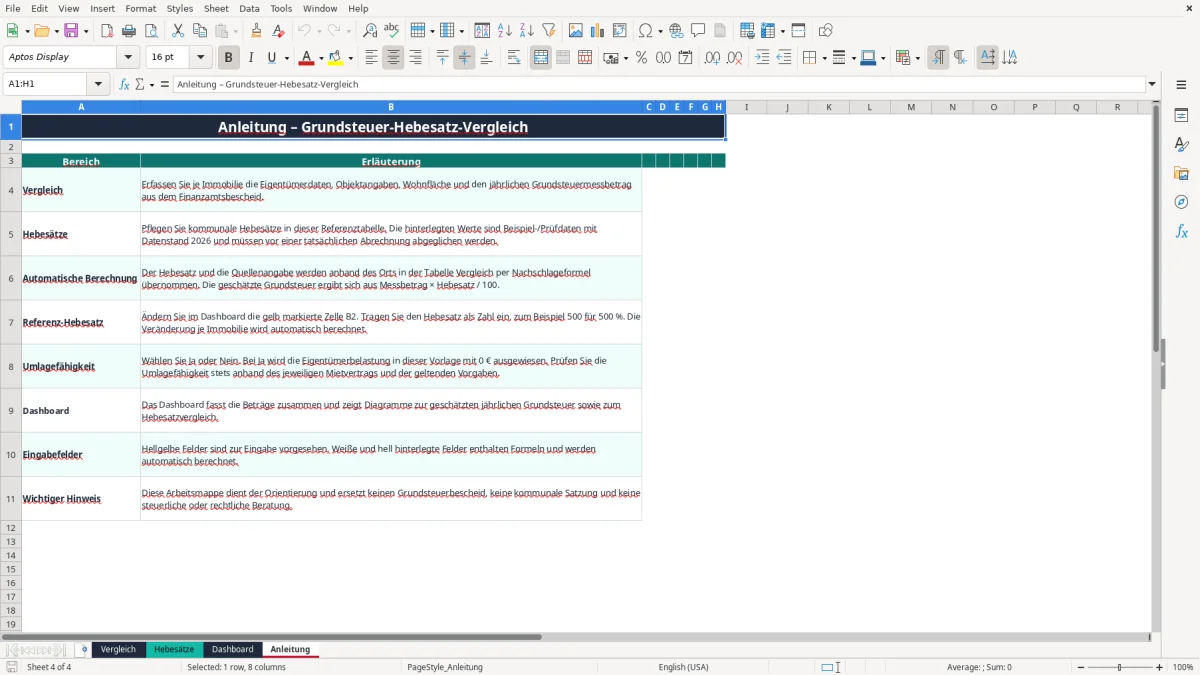Click yellow background color swatch
The width and height of the screenshot is (1200, 675).
pyautogui.click(x=336, y=58)
